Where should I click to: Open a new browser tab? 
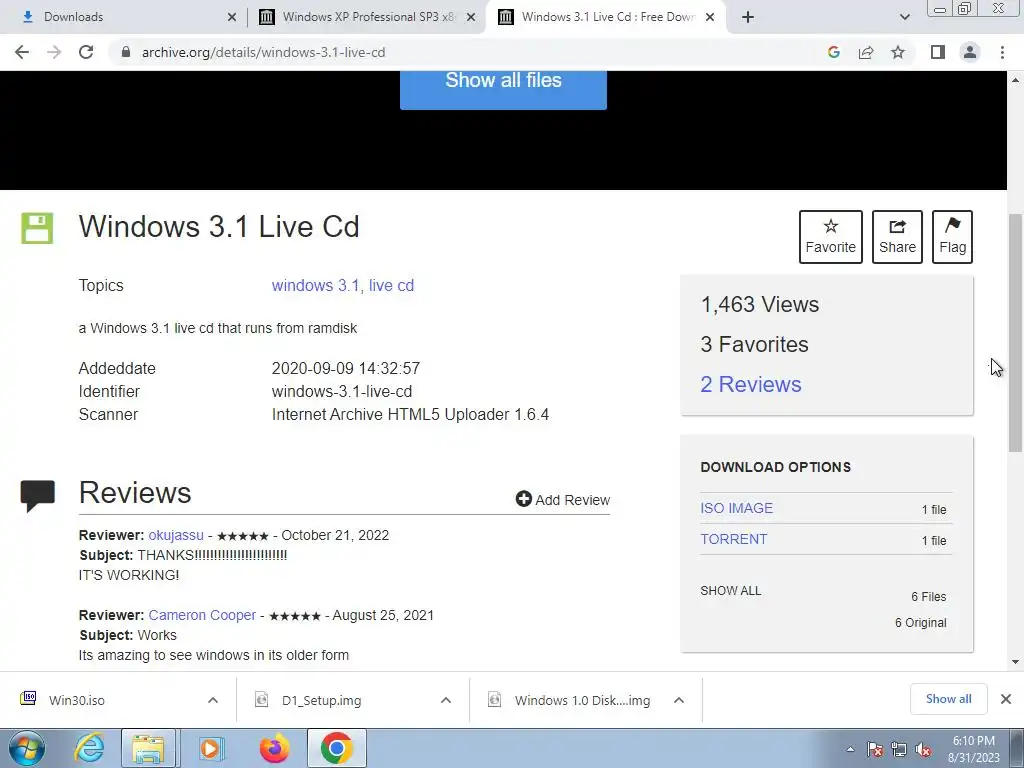(x=748, y=17)
